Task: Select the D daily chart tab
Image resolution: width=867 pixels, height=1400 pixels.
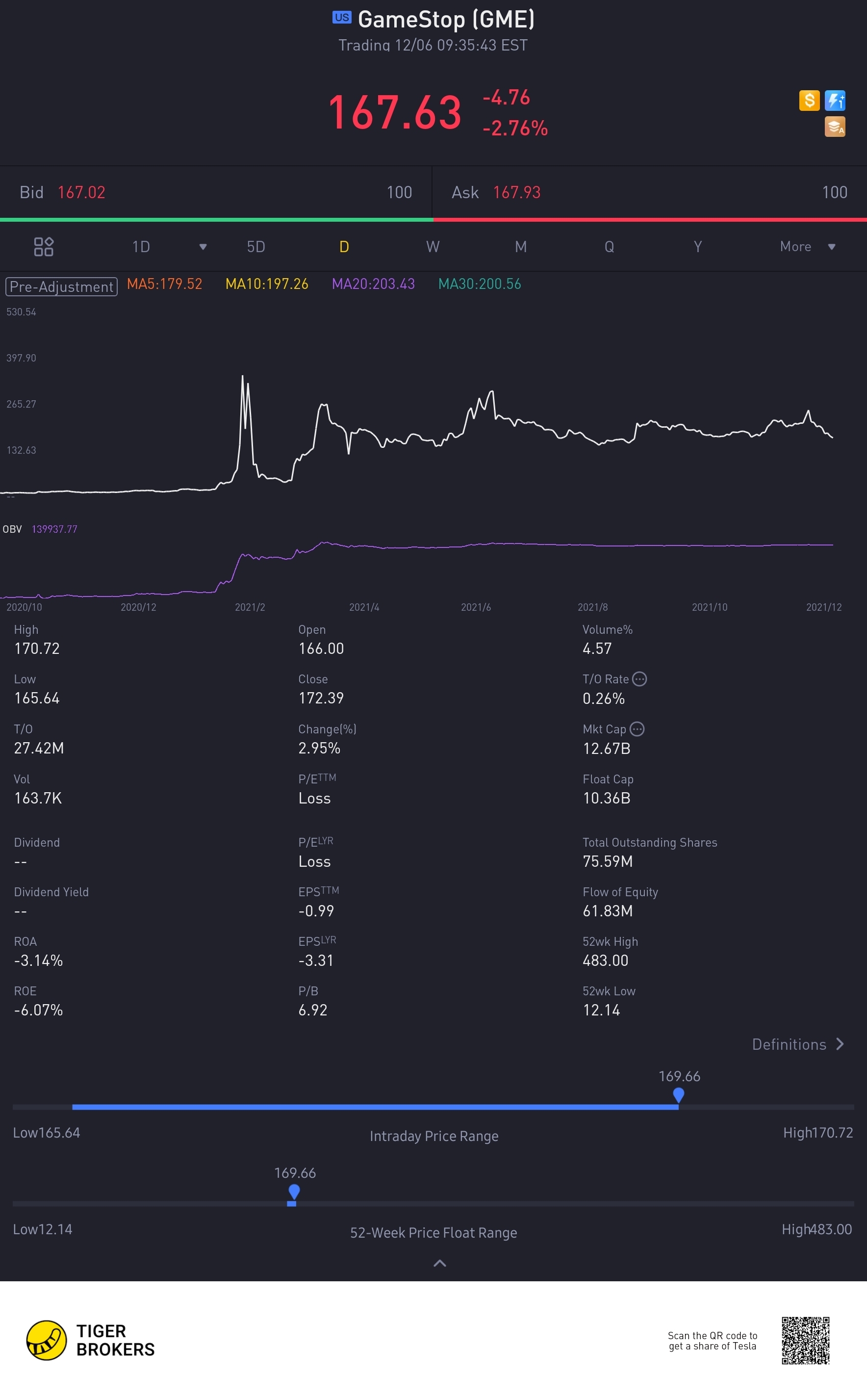Action: click(x=344, y=247)
